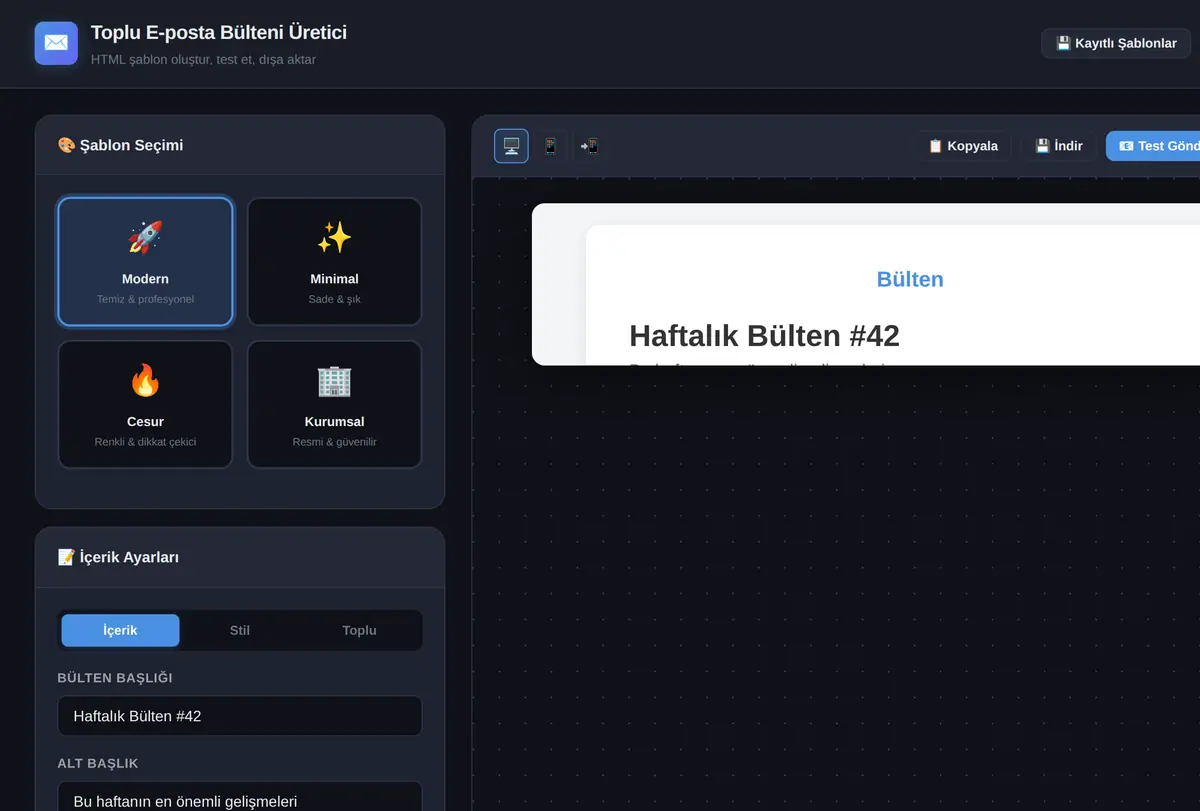
Task: Switch to mobile phone preview icon
Action: [x=550, y=146]
